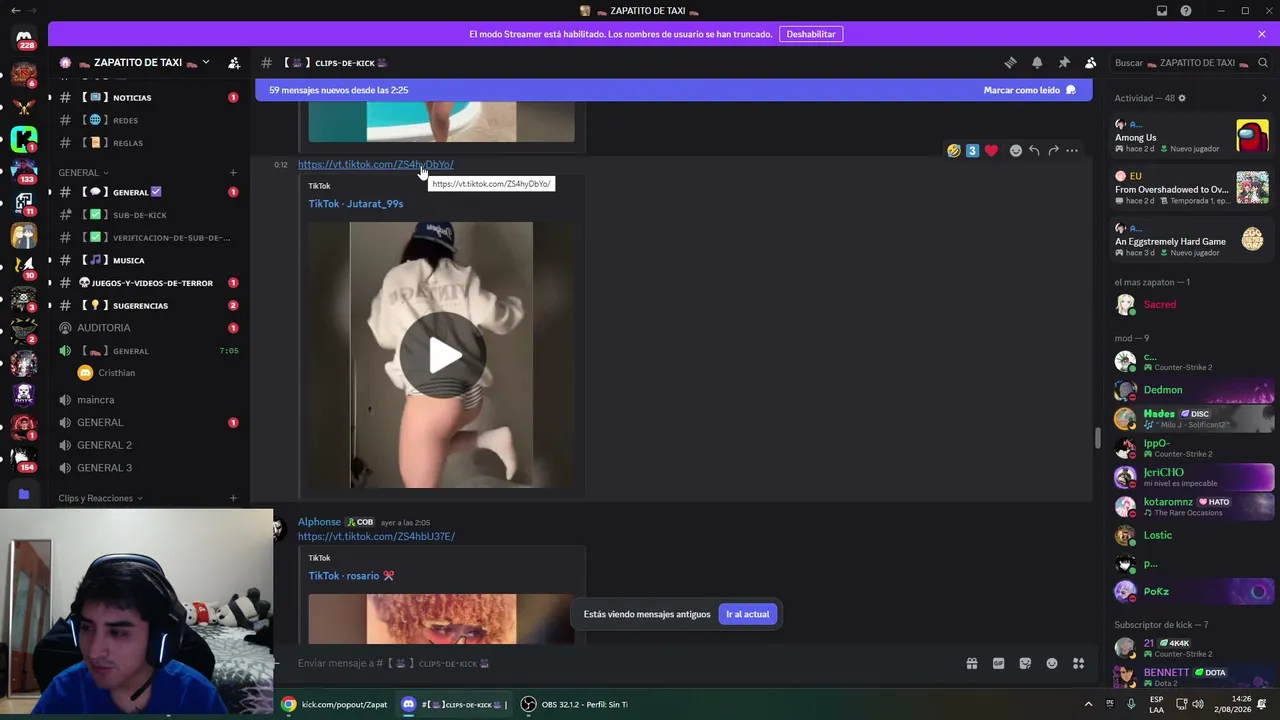This screenshot has width=1280, height=720.
Task: Open notification settings bell in channel header
Action: pos(1037,63)
